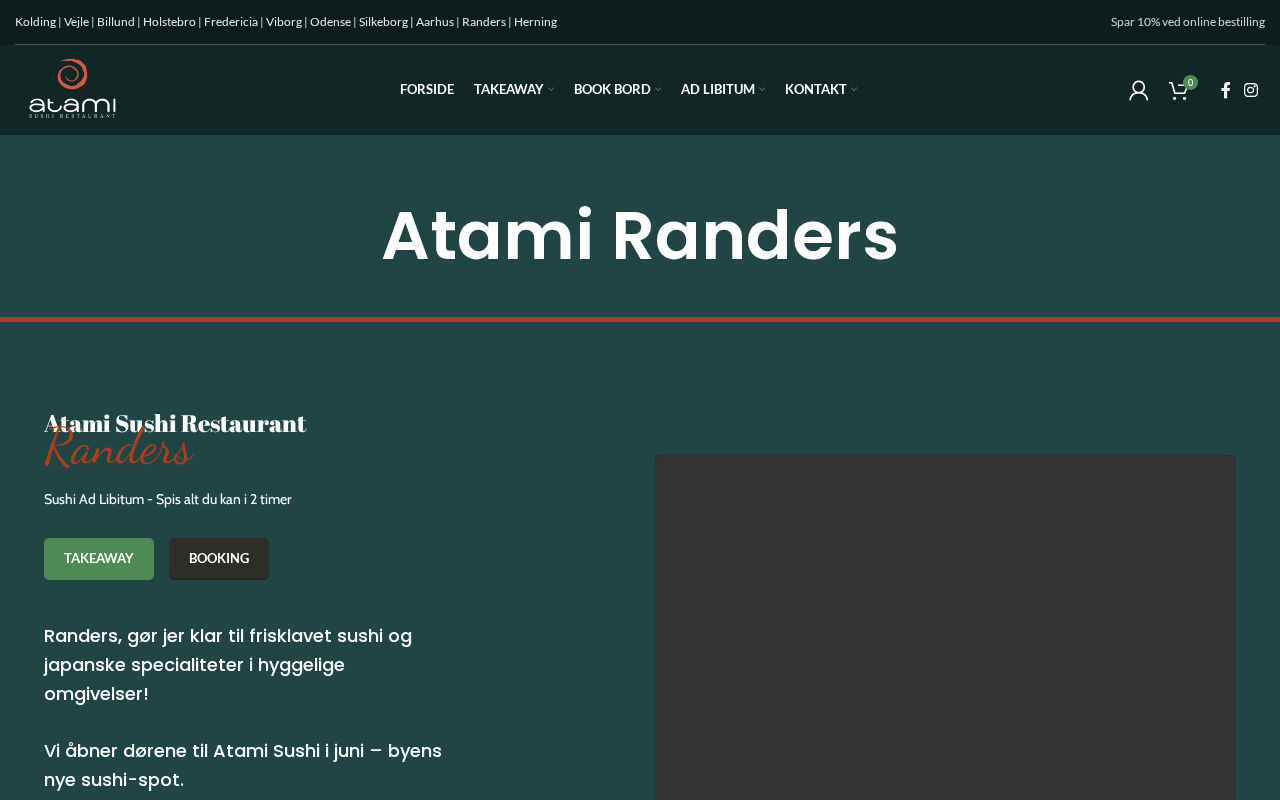Screen dimensions: 1280x800
Task: Select Vejle in the city list
Action: pos(76,22)
